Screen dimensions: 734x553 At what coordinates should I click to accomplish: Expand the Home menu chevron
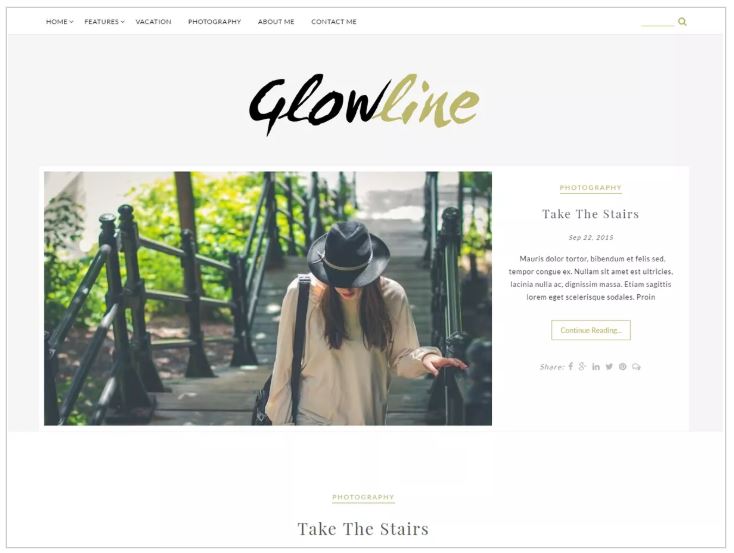(71, 22)
